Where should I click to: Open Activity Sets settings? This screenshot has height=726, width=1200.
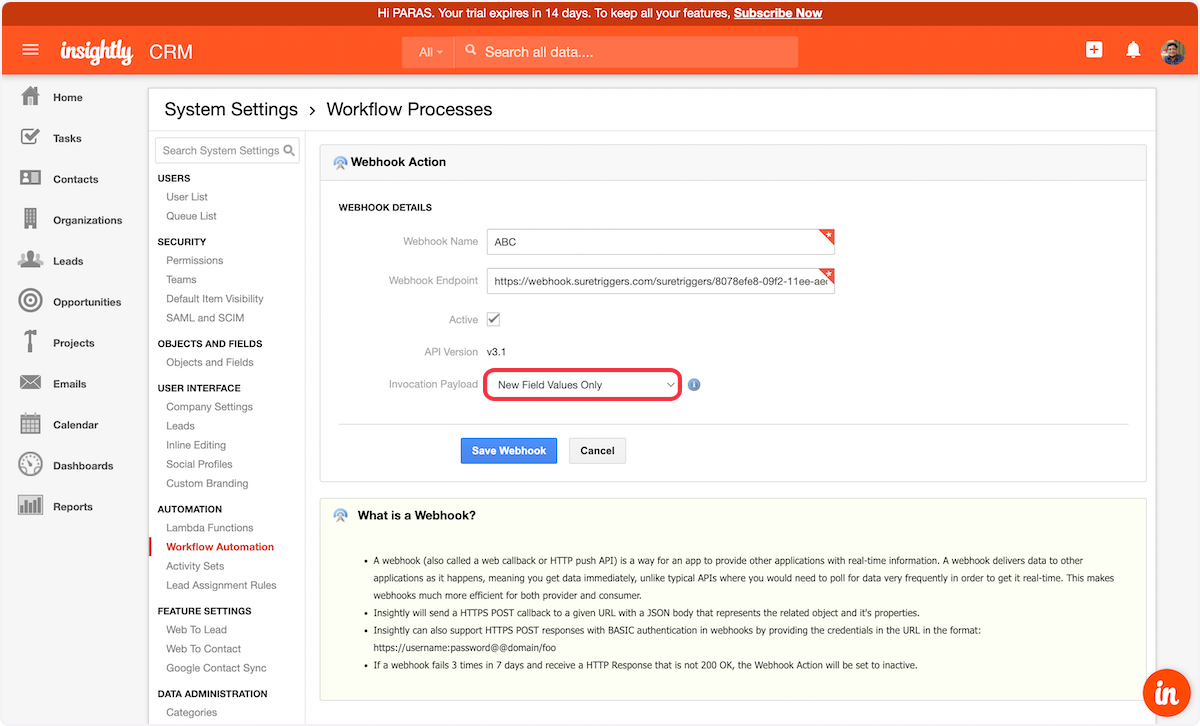point(195,566)
